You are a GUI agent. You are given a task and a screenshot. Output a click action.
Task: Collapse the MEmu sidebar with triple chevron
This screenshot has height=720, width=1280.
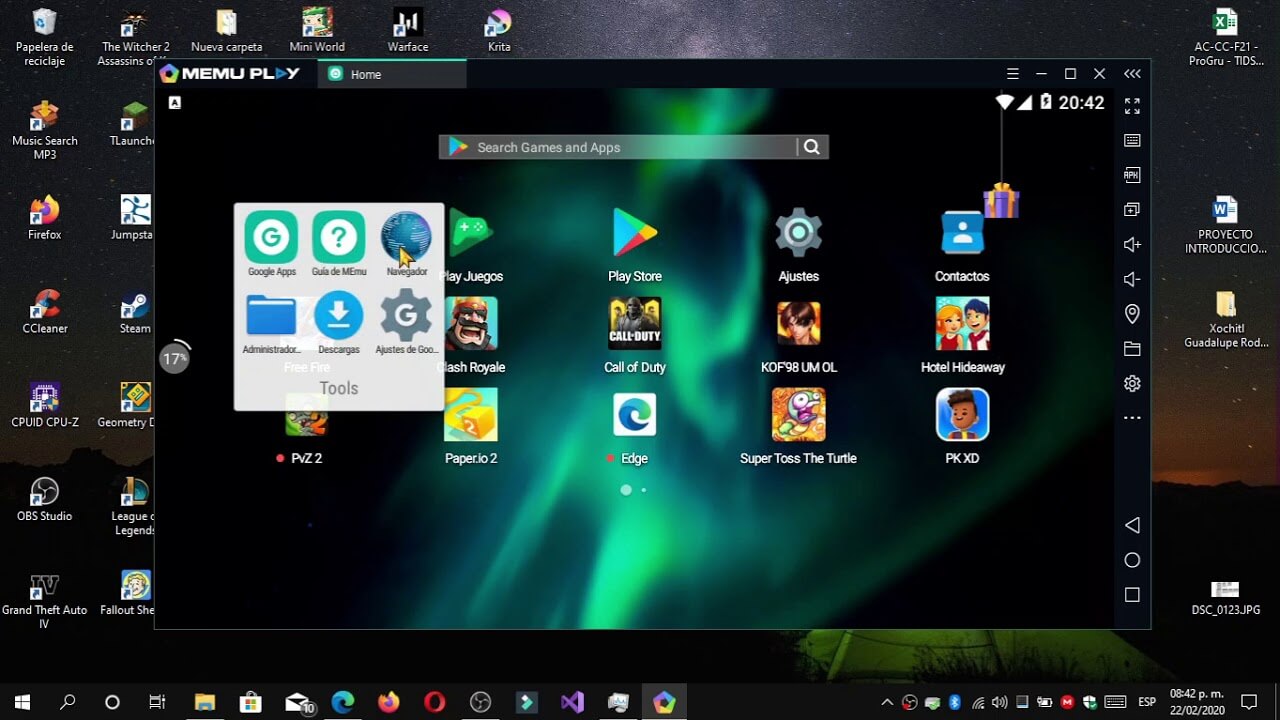click(1132, 74)
